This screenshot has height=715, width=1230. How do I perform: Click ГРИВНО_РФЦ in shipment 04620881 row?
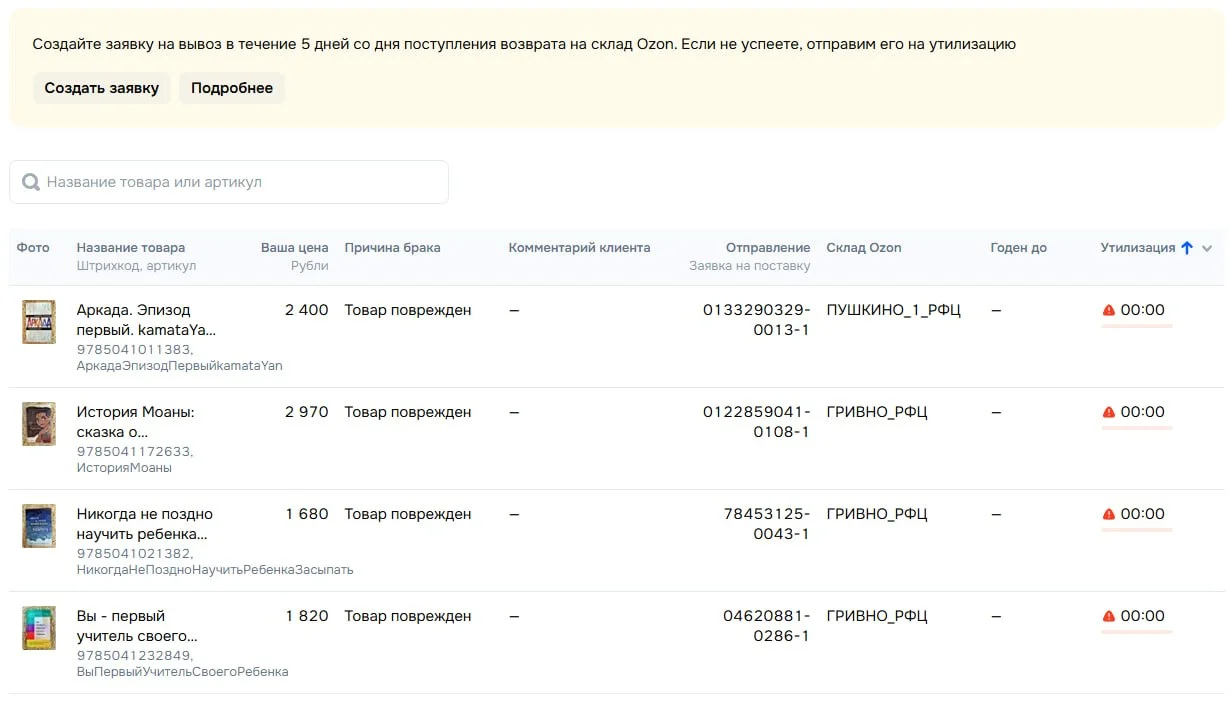(877, 616)
